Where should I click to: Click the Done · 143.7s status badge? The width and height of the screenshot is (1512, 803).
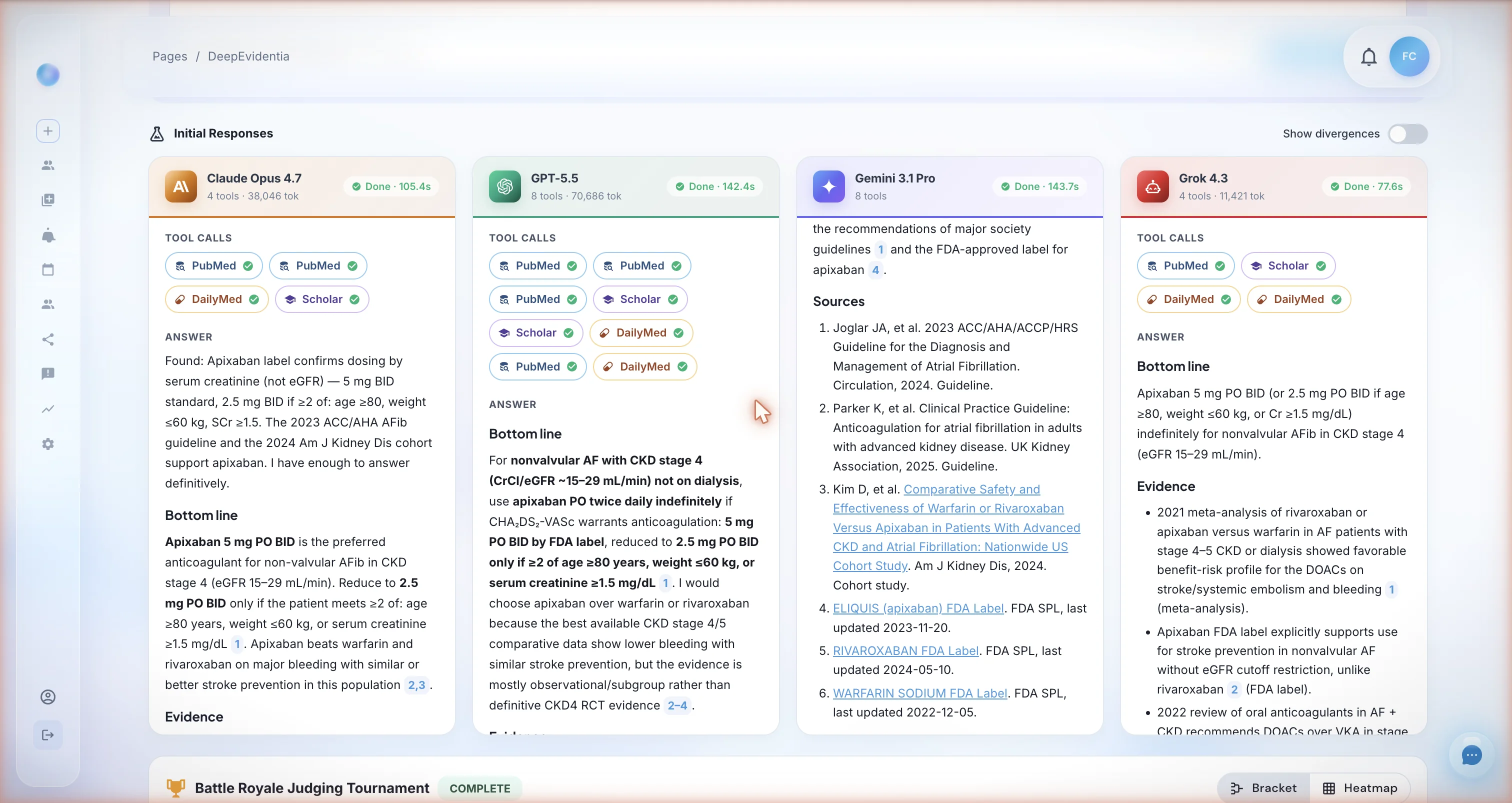[1039, 186]
